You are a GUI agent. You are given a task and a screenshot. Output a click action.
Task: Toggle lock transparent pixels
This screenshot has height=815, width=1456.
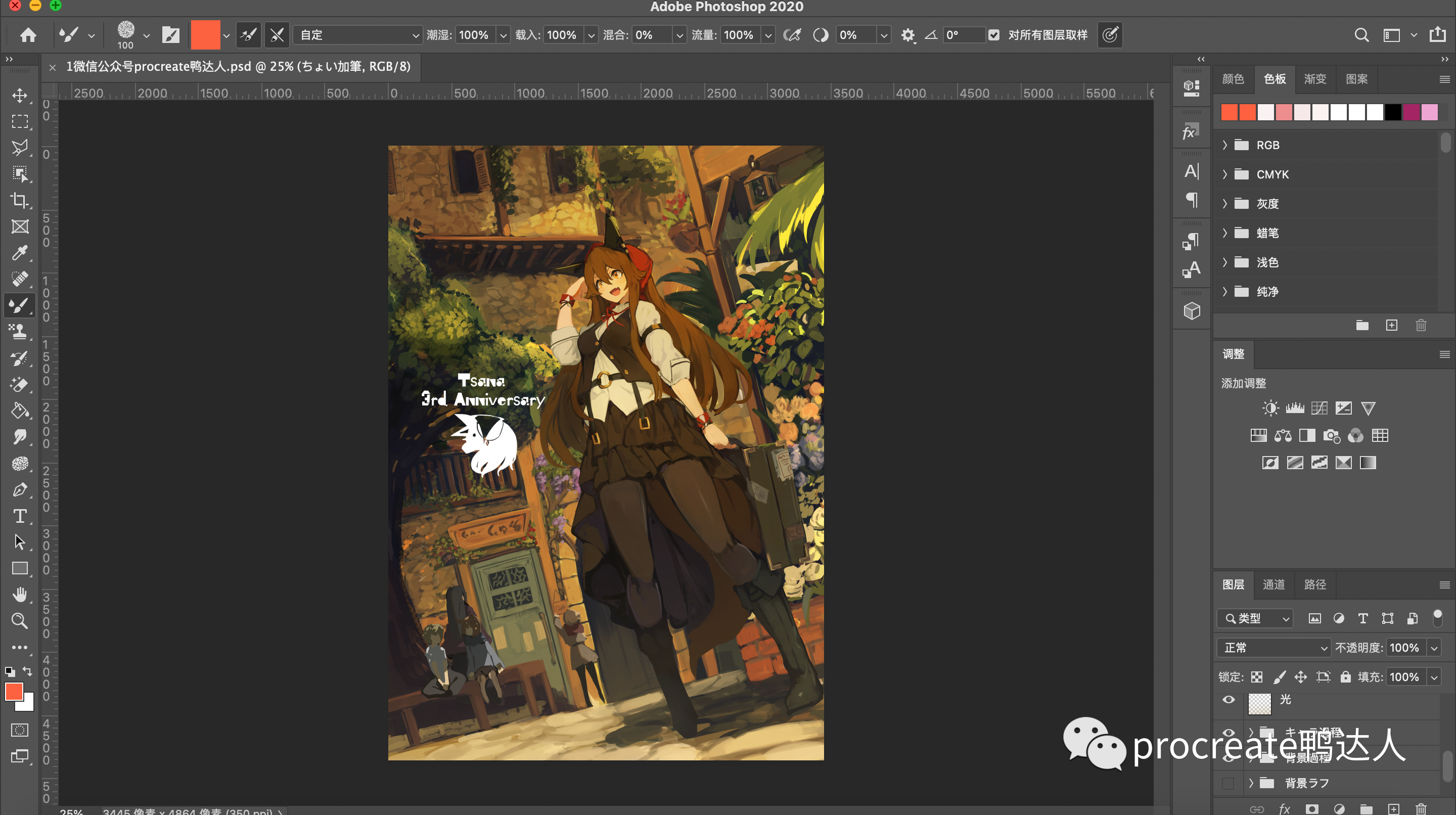click(x=1256, y=677)
